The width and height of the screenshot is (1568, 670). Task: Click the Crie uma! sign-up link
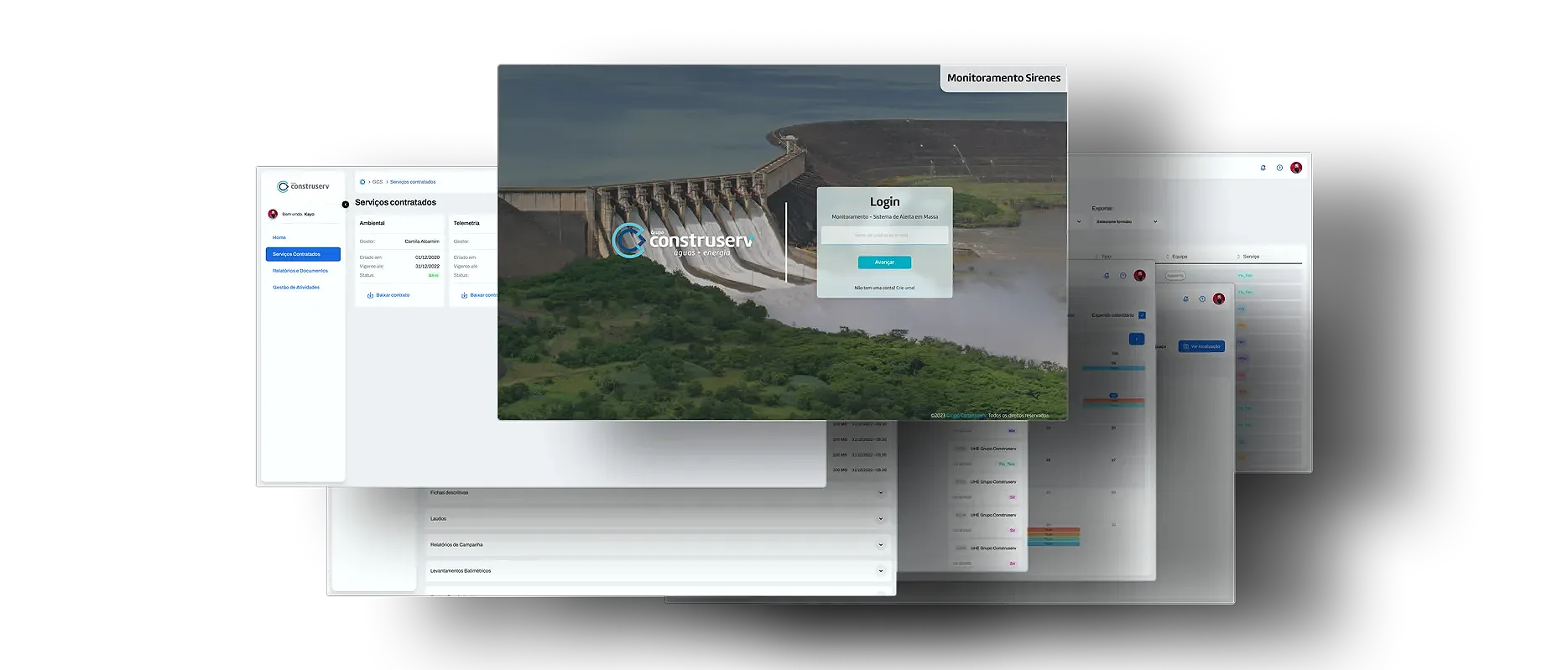(905, 288)
